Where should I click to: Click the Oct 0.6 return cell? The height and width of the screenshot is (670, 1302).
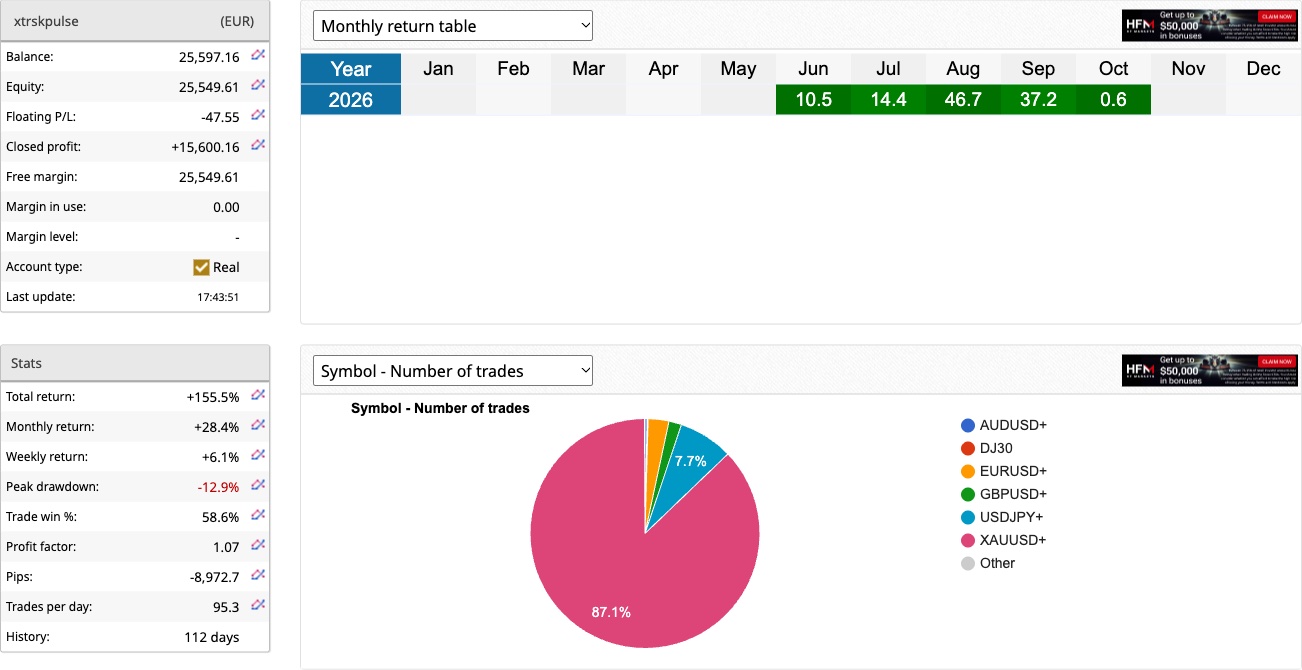point(1113,100)
